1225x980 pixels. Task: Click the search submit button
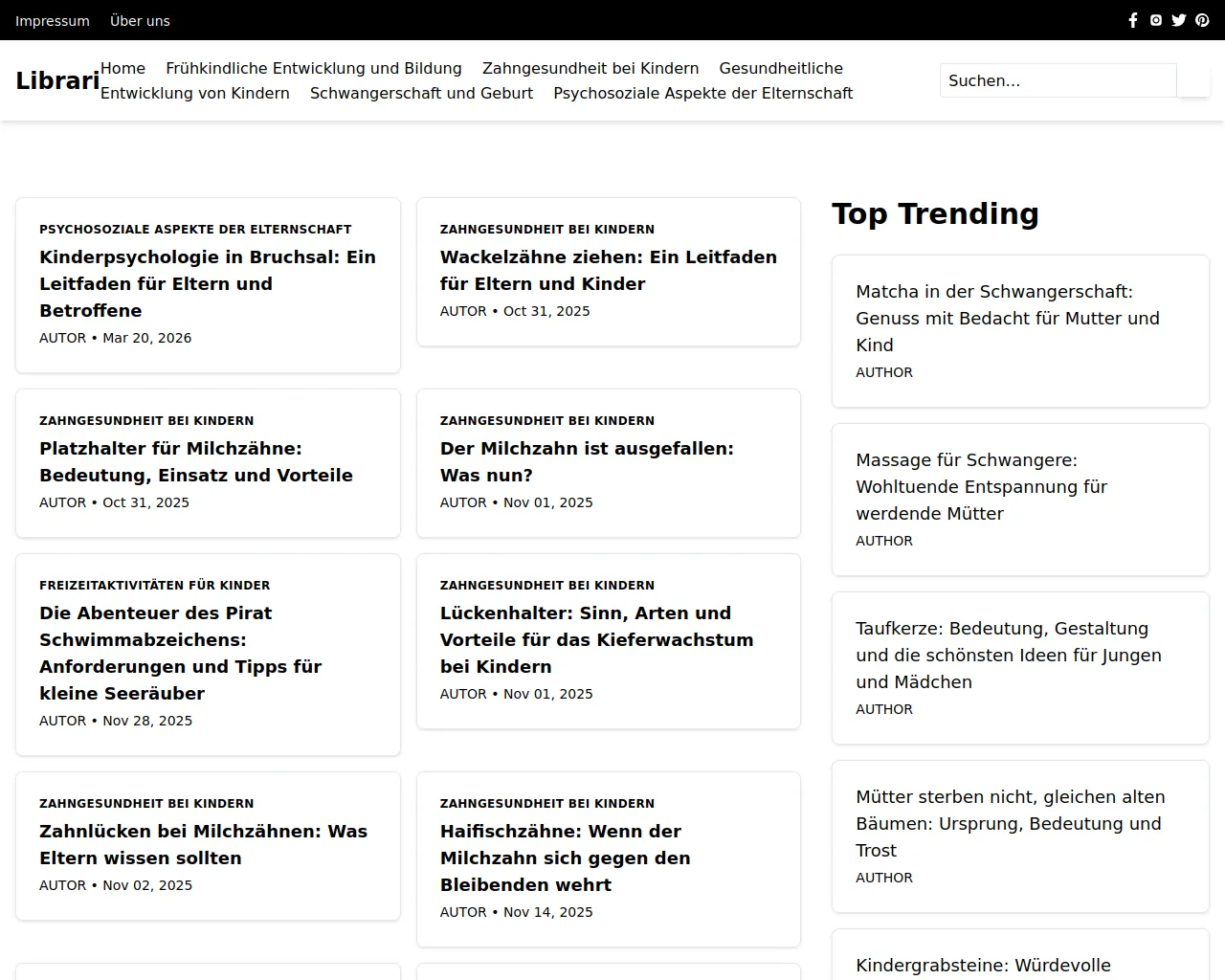coord(1193,80)
